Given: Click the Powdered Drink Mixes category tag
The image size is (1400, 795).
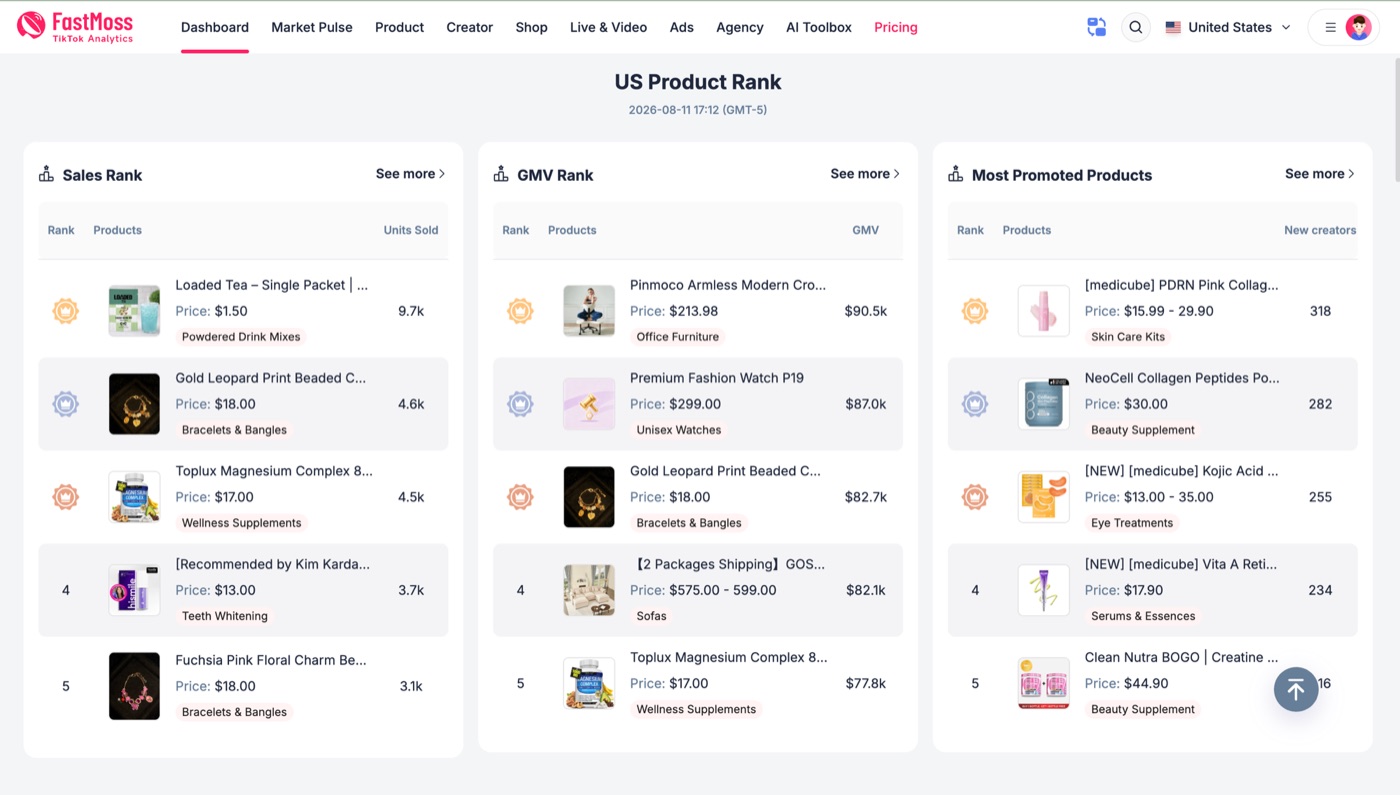Looking at the screenshot, I should [241, 337].
